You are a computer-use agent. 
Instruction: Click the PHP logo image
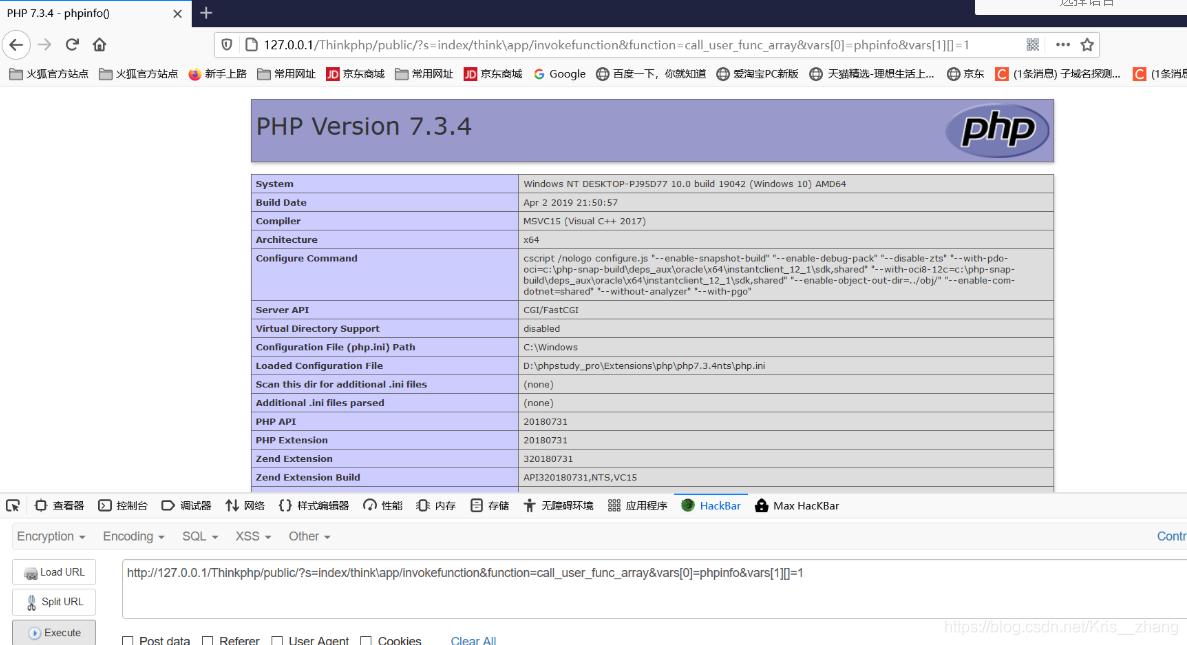click(997, 130)
